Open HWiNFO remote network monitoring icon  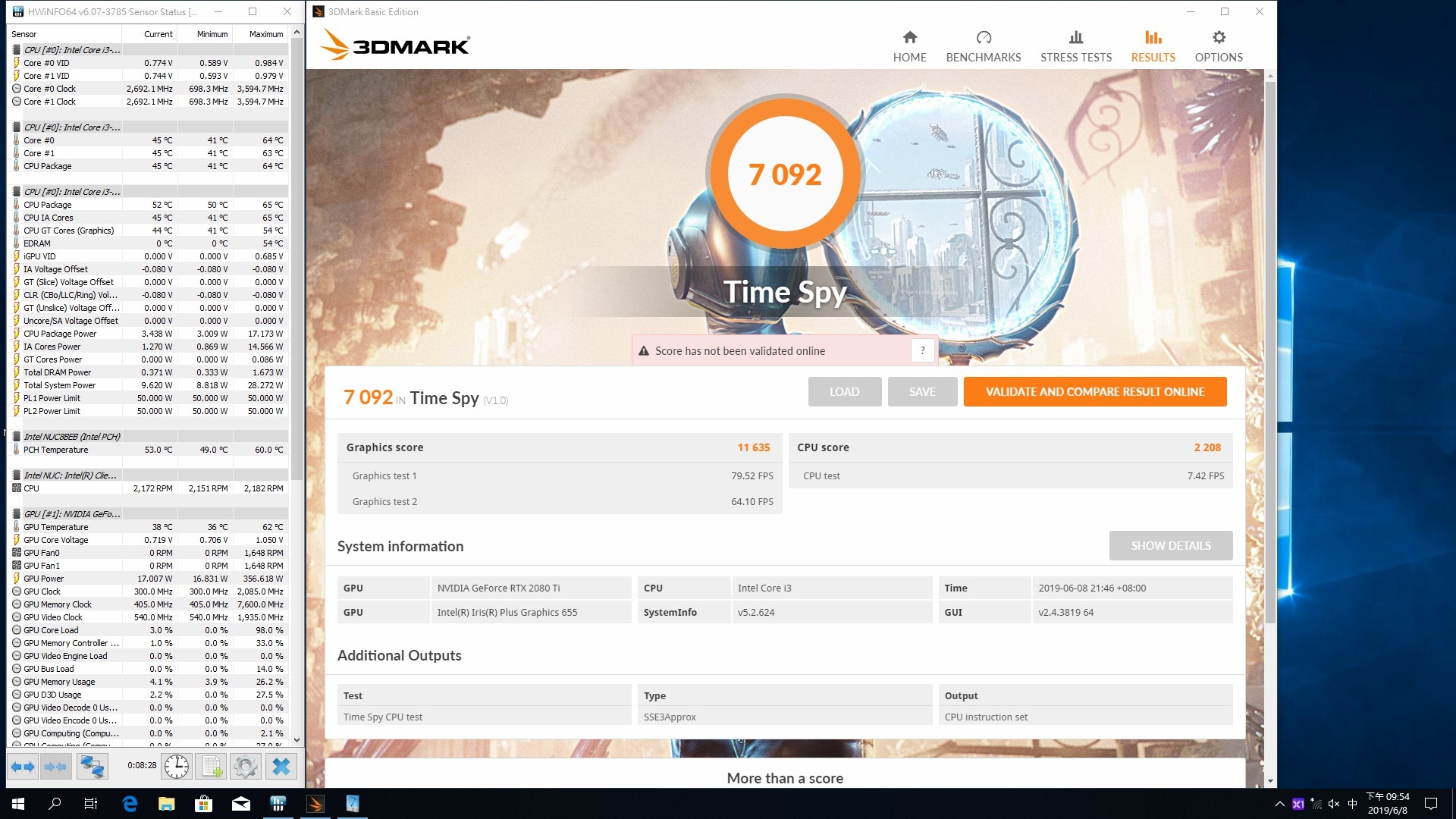click(x=93, y=767)
